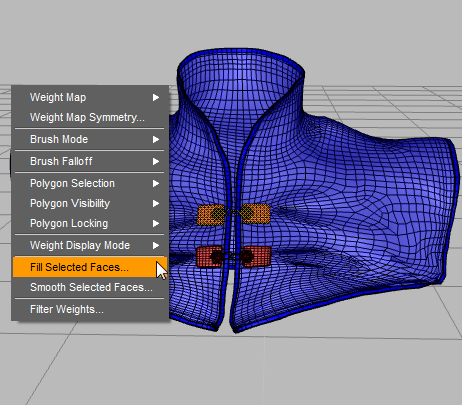462x405 pixels.
Task: Expand arrow next to Polygon Selection
Action: coord(156,183)
